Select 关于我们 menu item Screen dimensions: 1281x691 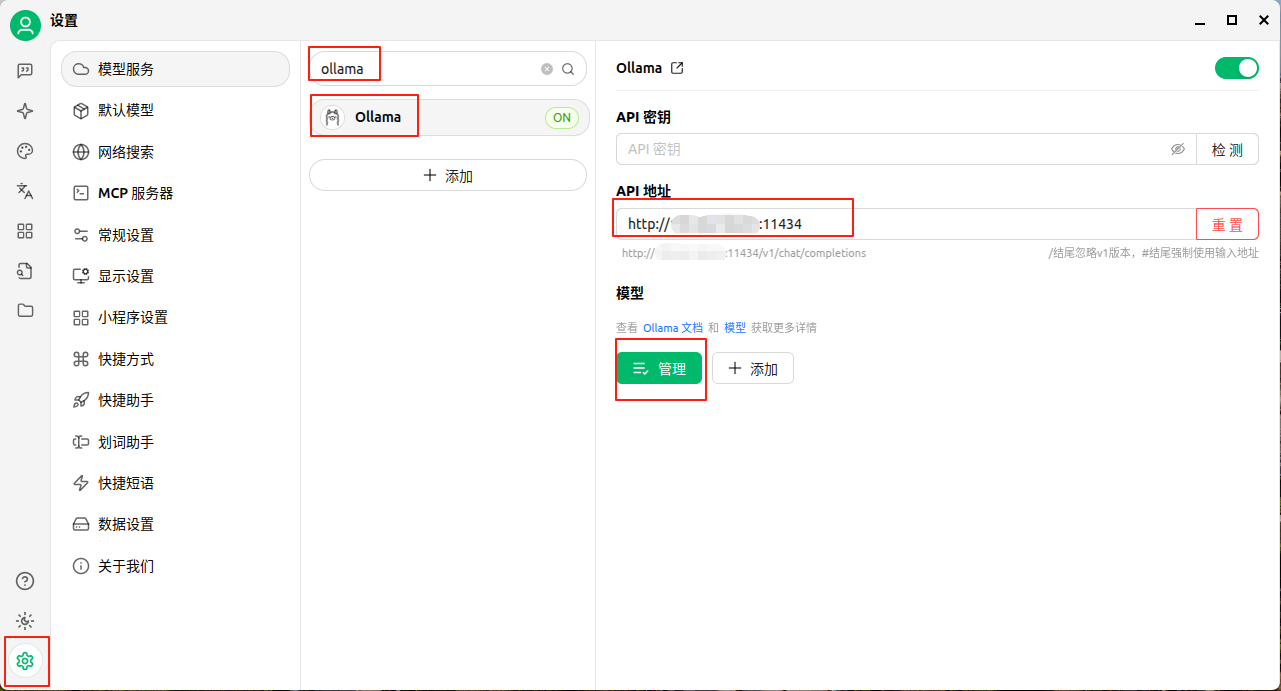[x=175, y=566]
